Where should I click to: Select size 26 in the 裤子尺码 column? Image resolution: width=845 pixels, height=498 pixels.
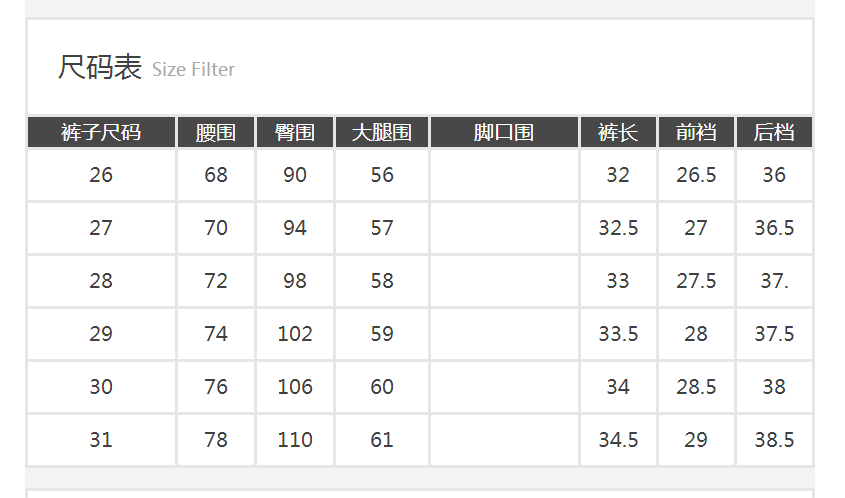pos(101,175)
